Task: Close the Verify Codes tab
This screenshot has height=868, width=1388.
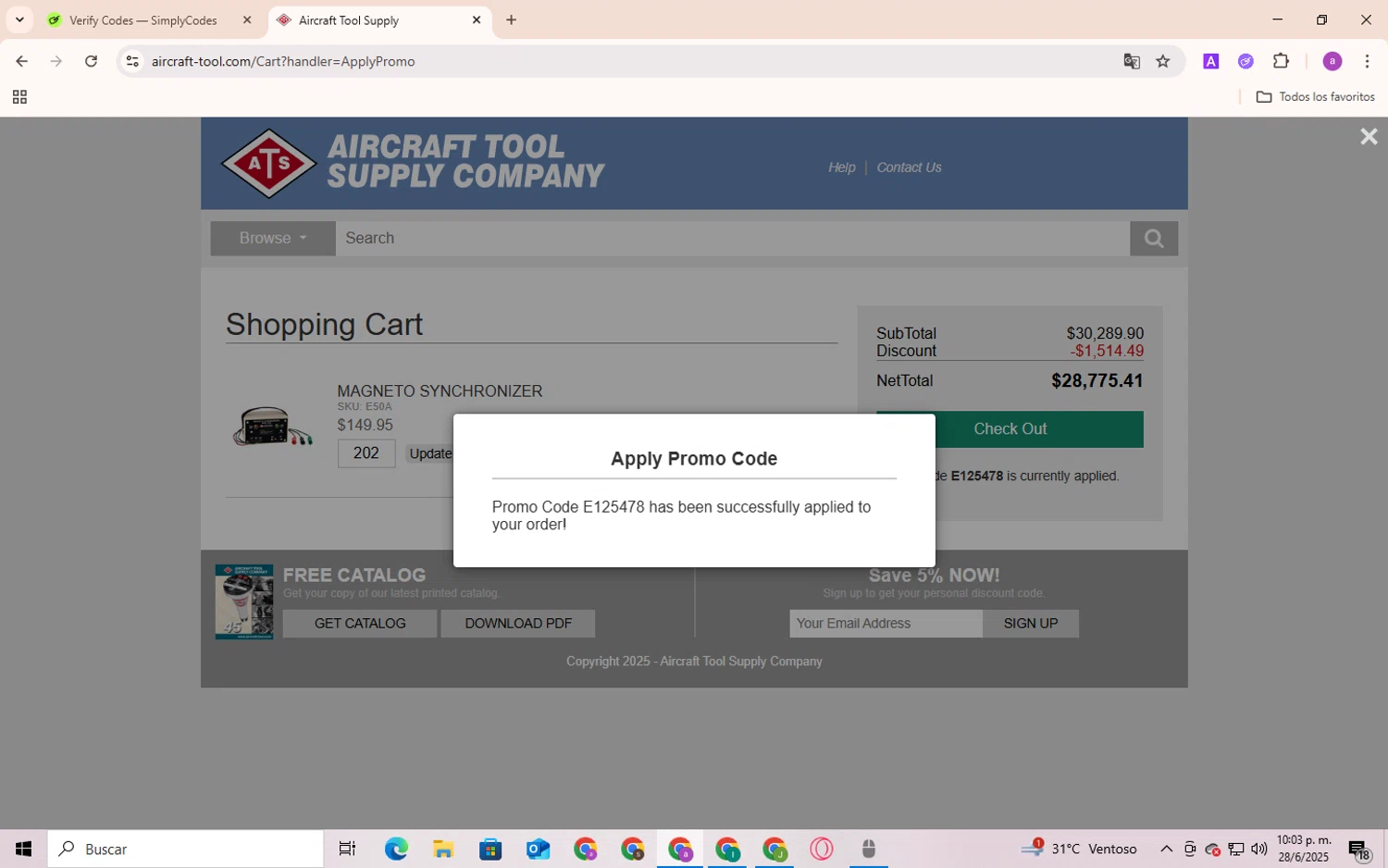Action: (x=247, y=20)
